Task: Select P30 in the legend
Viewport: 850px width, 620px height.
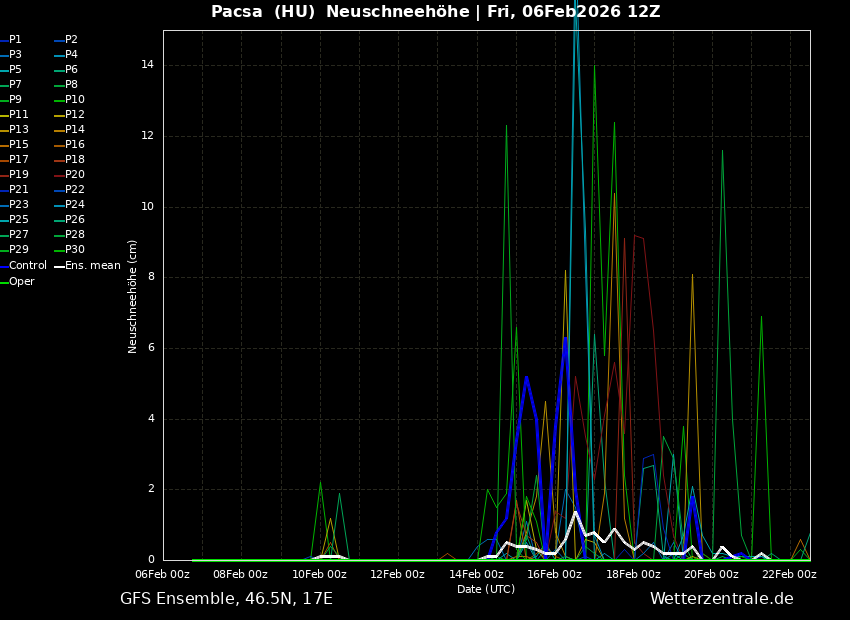Action: click(75, 250)
